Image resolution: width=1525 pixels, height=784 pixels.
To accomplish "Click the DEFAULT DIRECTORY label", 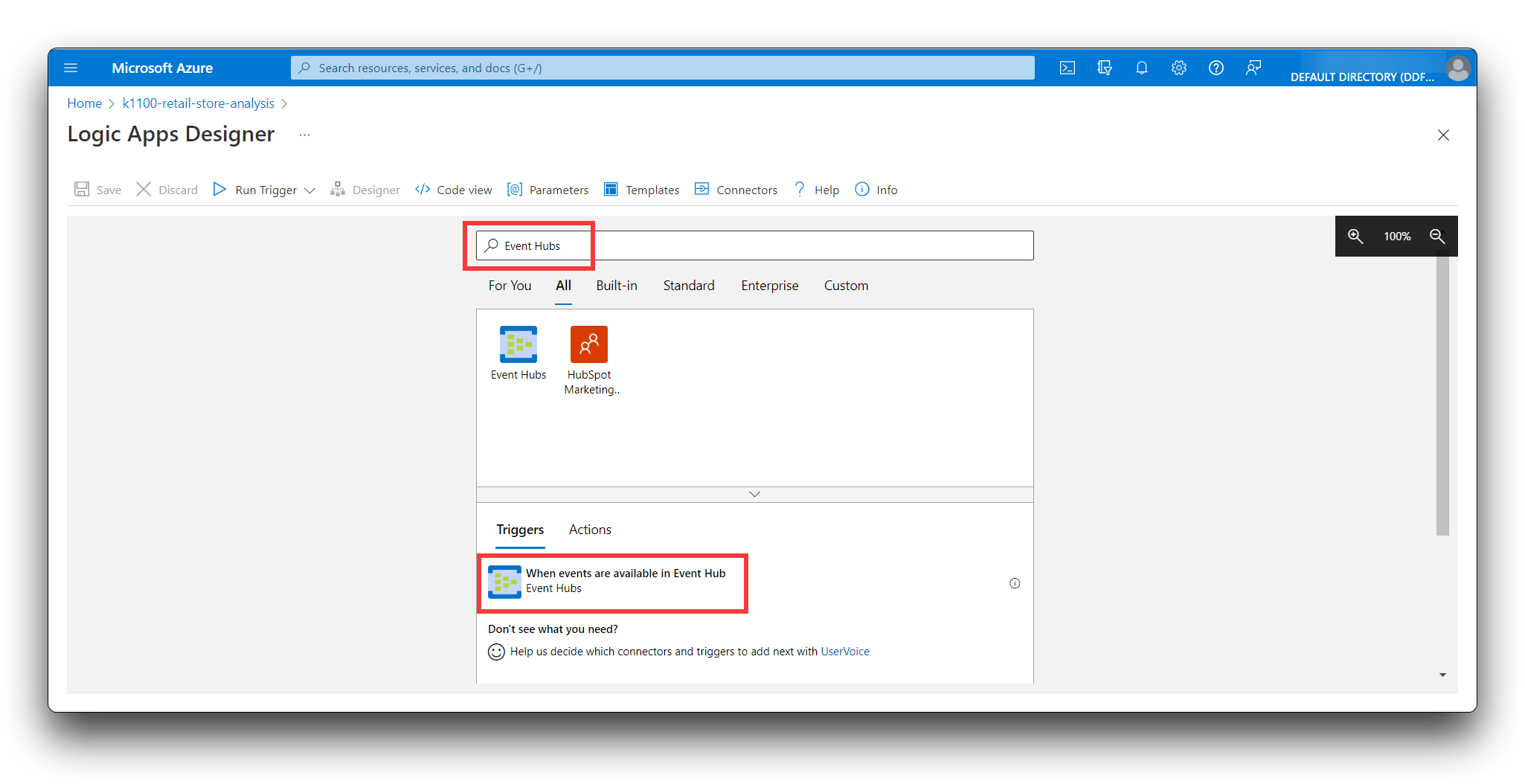I will pos(1362,77).
